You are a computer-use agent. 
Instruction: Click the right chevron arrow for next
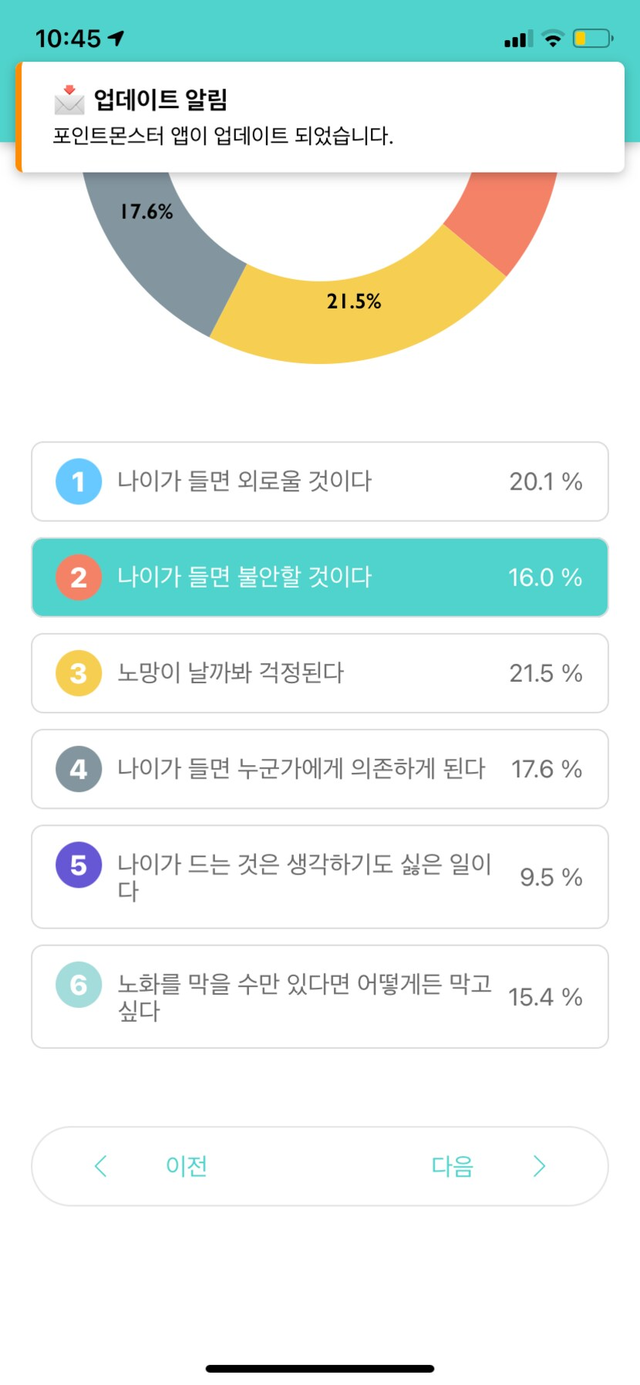point(539,1166)
